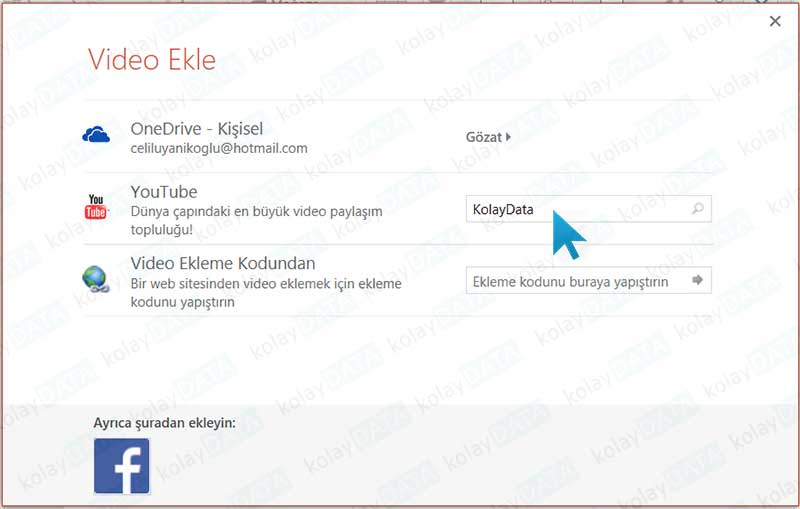
Task: Select the YouTube heading text
Action: click(x=164, y=192)
